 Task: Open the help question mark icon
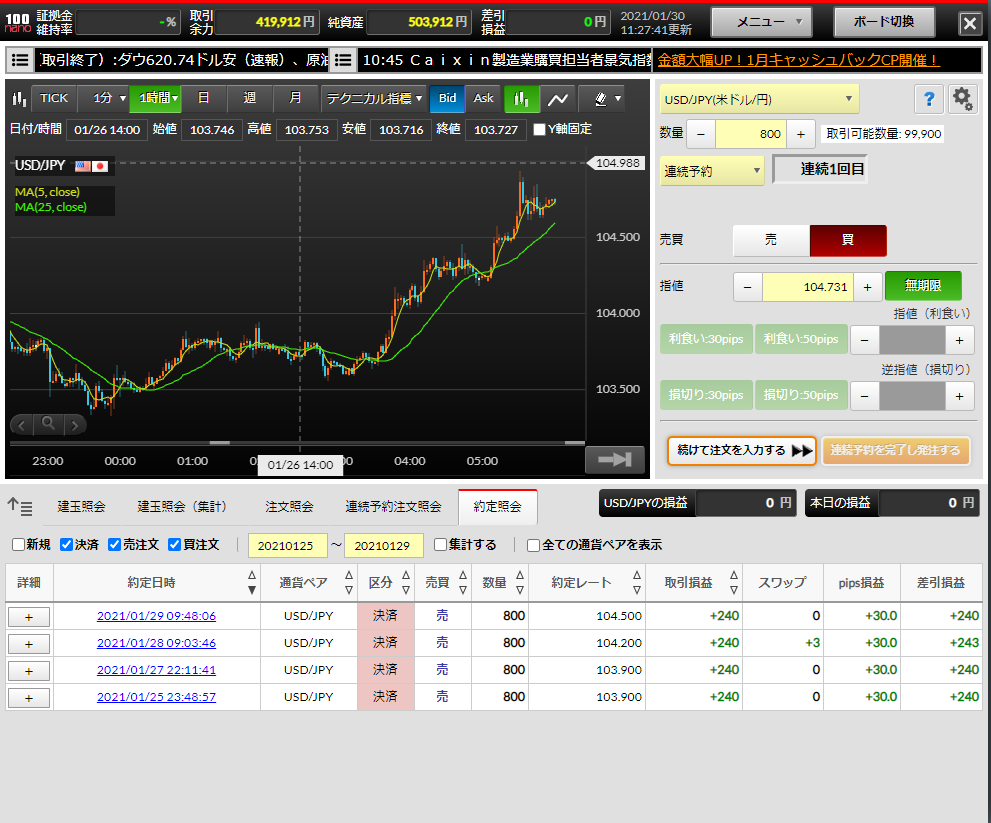[x=928, y=99]
